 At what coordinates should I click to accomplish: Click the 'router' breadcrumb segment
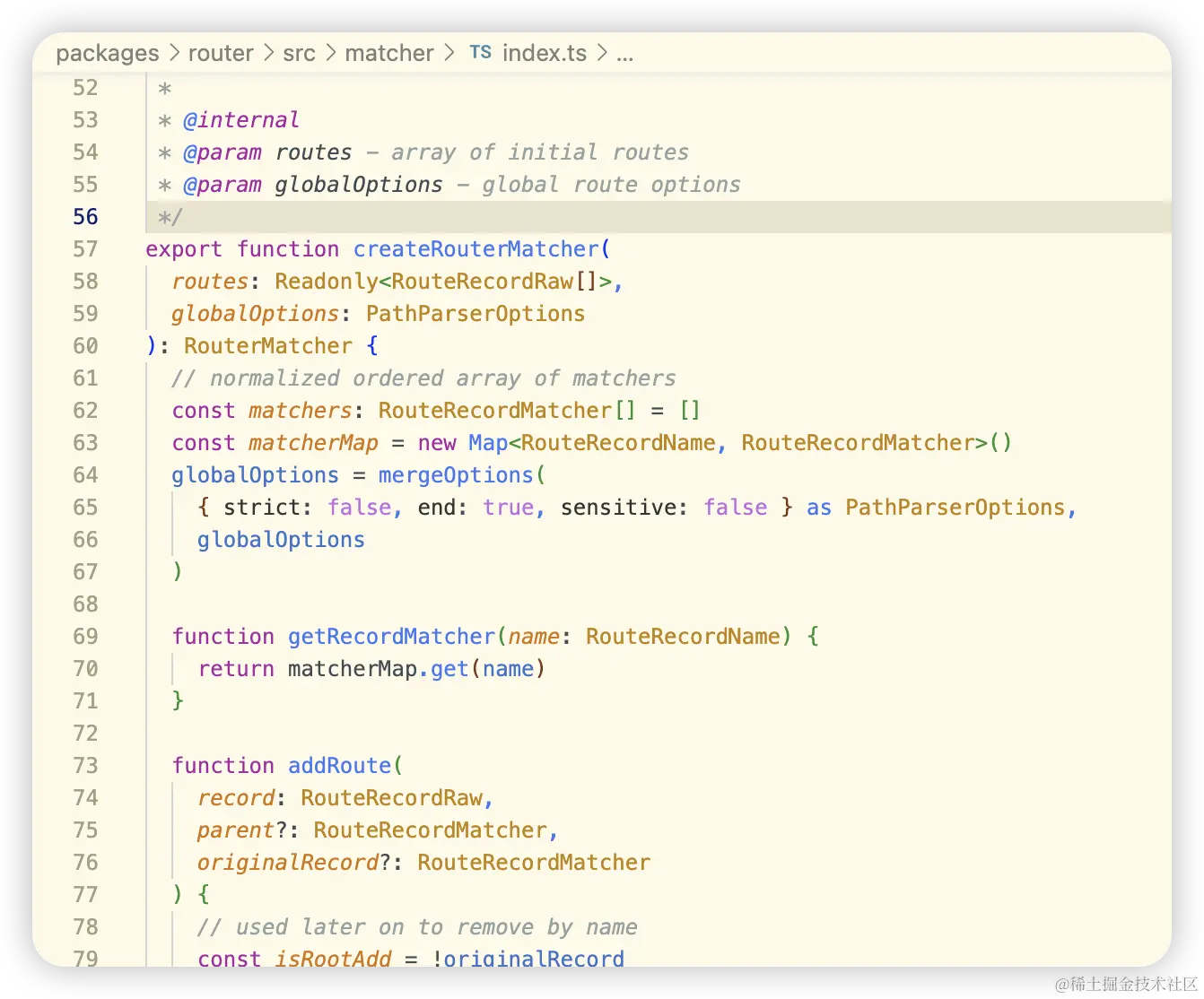pyautogui.click(x=221, y=54)
